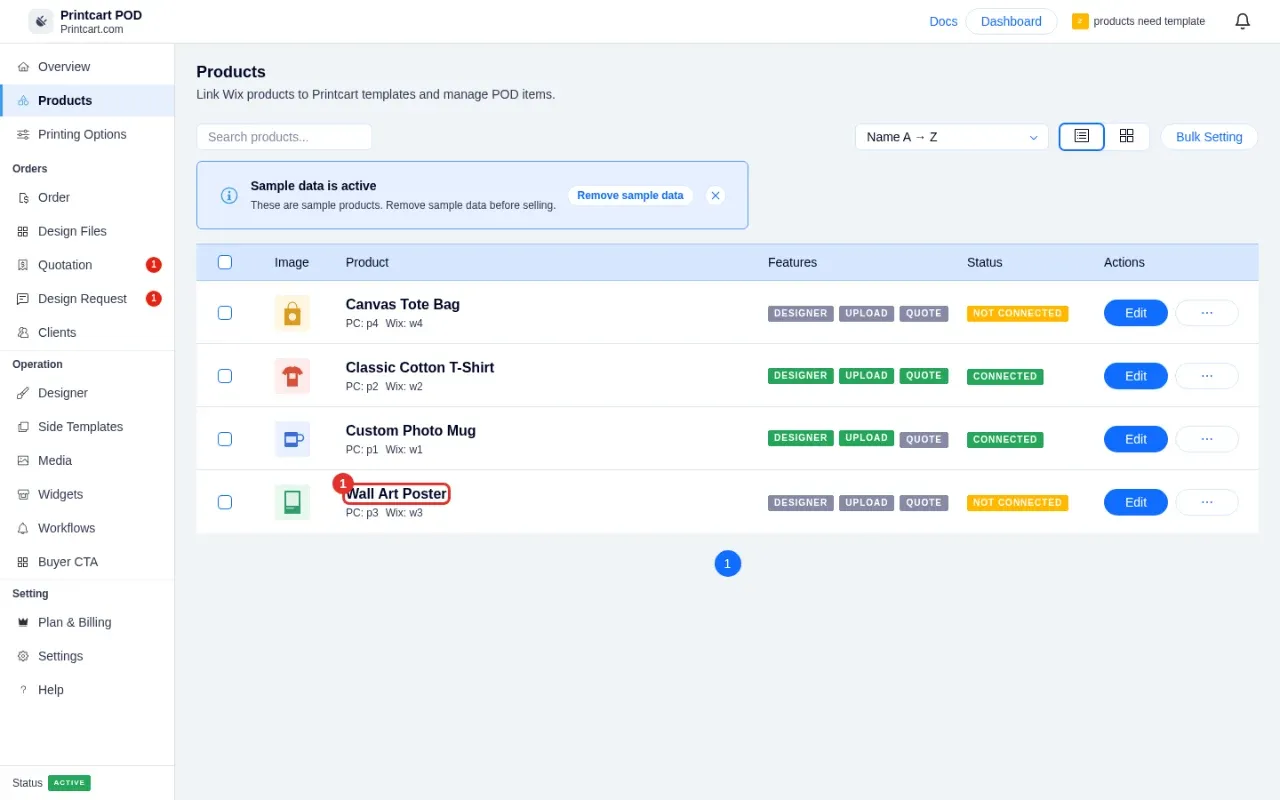1280x800 pixels.
Task: Open Design Files section
Action: pos(87,231)
